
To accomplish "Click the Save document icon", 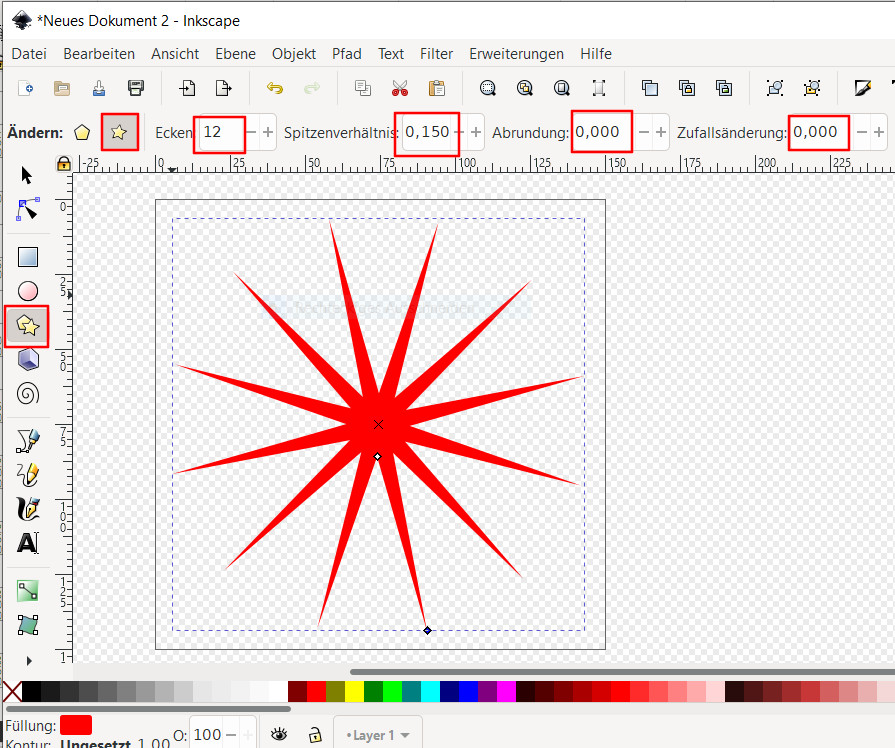I will (99, 88).
